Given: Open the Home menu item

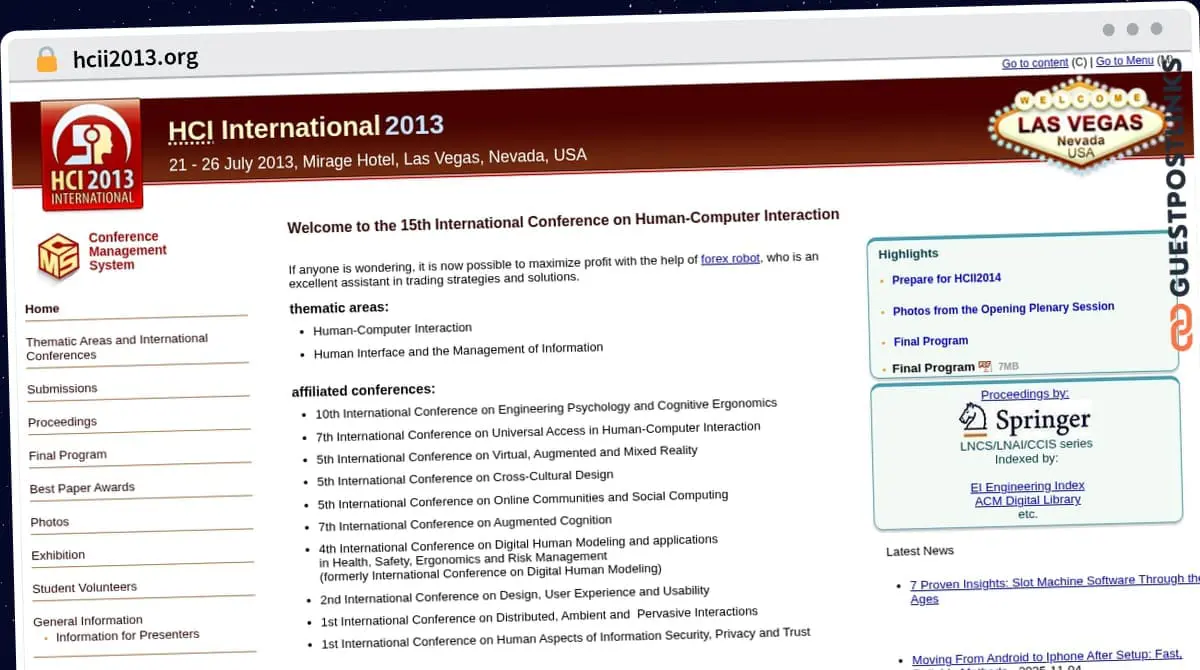Looking at the screenshot, I should tap(42, 309).
